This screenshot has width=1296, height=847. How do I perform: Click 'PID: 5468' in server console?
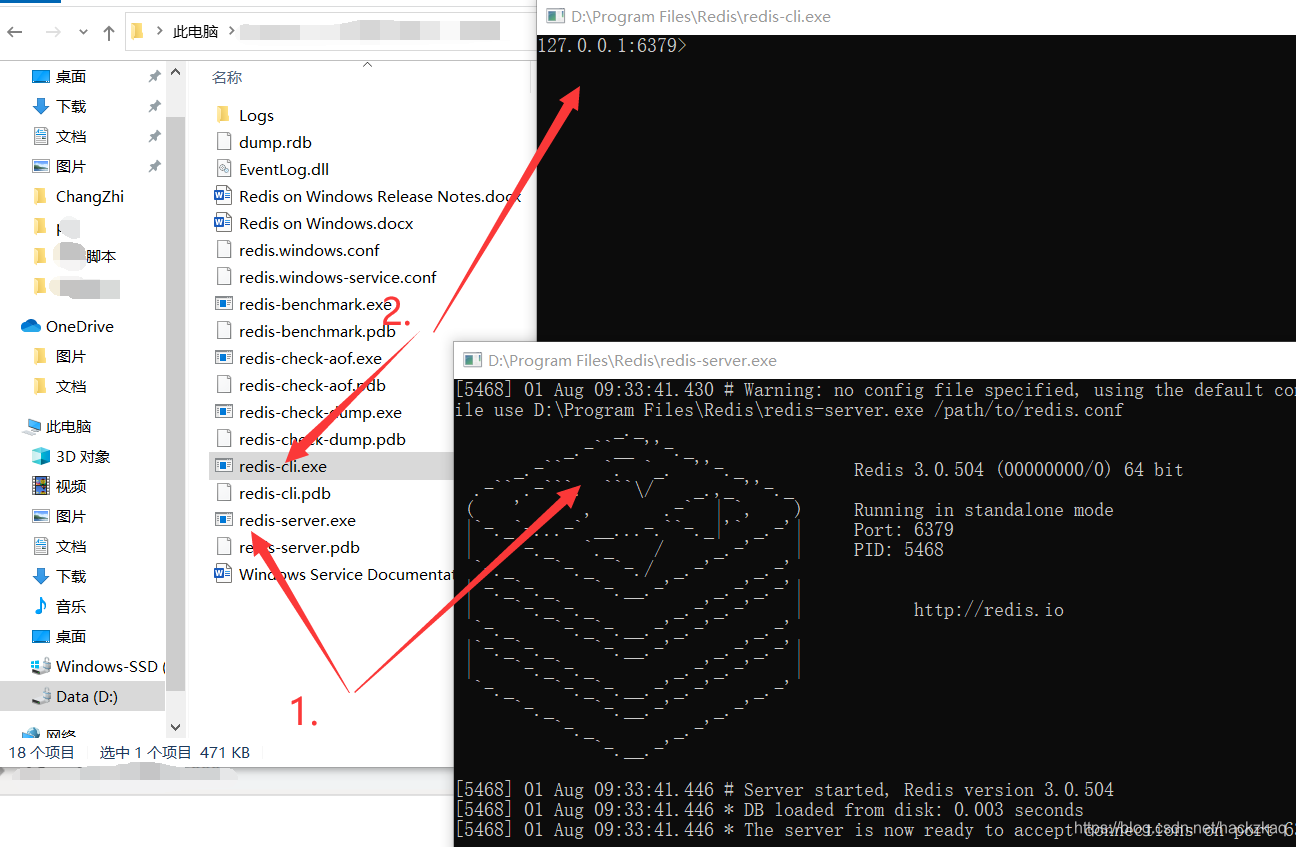898,549
